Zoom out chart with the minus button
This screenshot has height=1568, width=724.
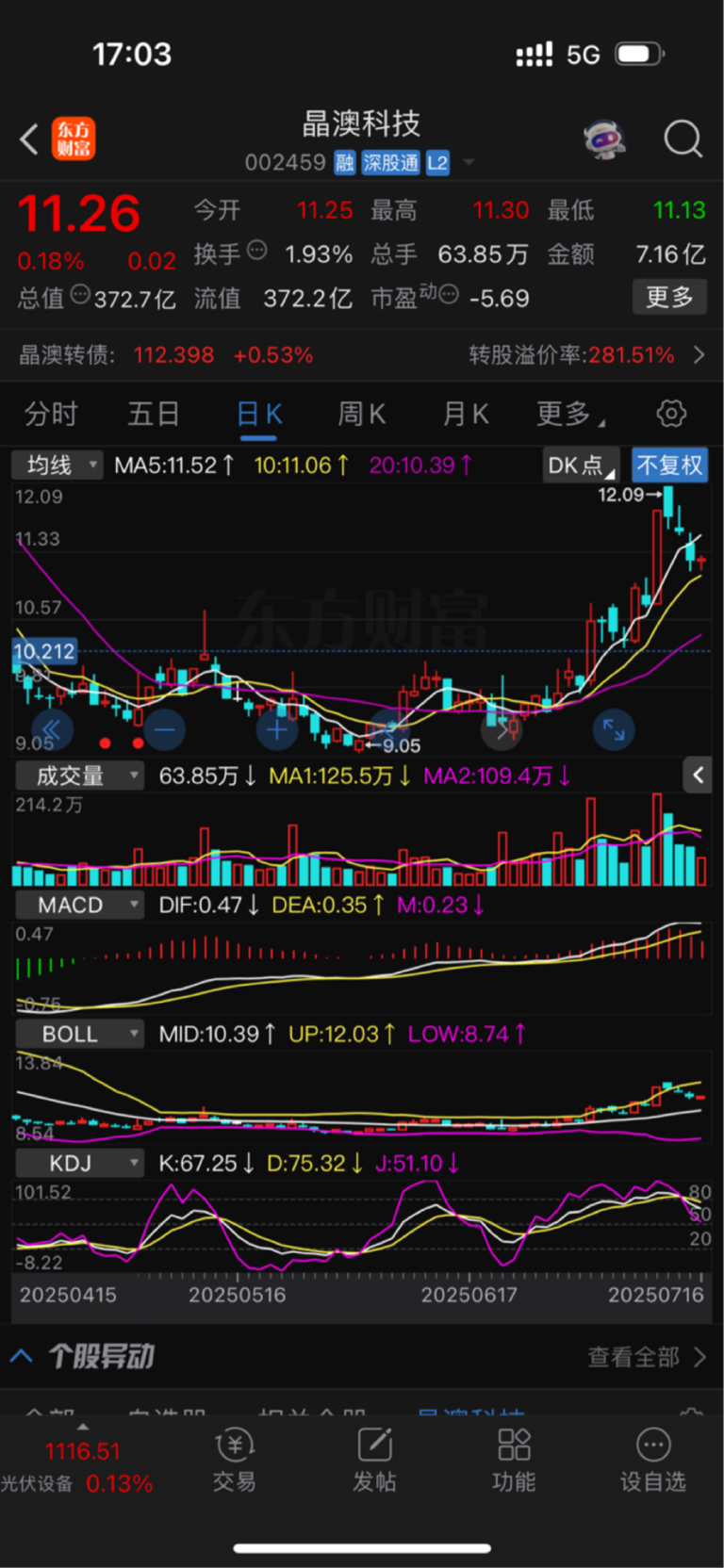164,729
